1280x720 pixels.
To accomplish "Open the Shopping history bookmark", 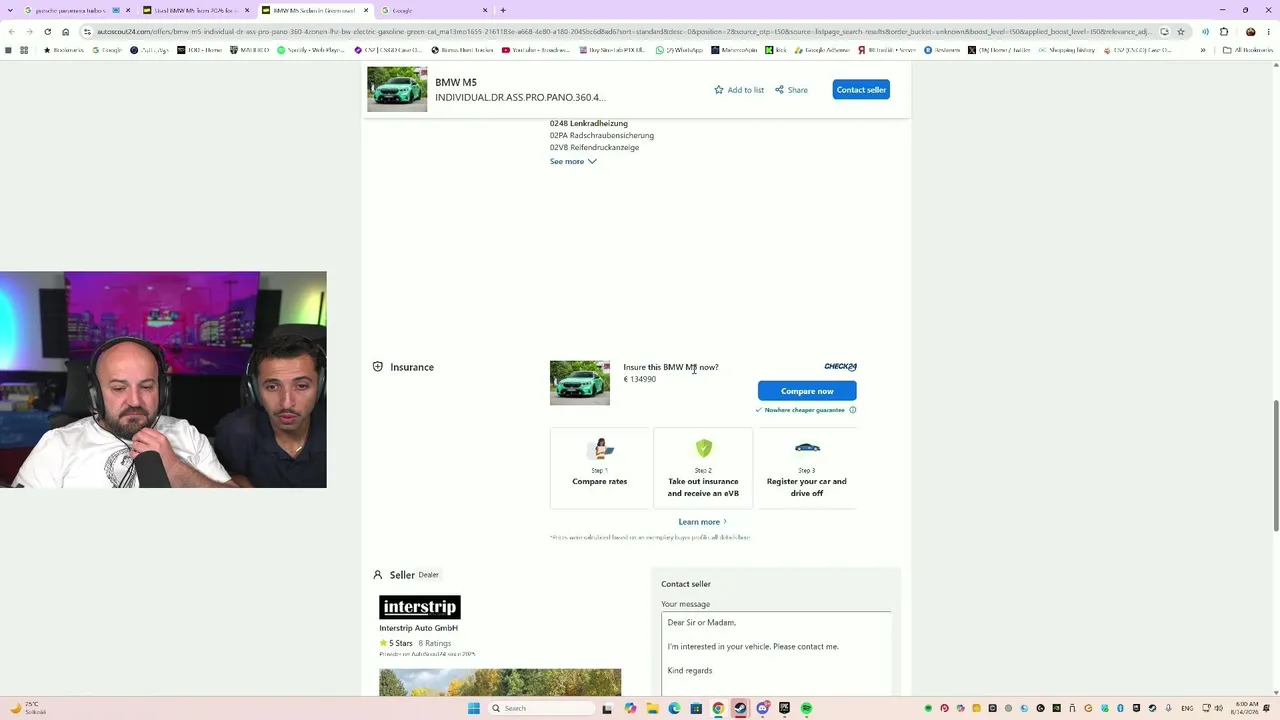I will point(1067,50).
